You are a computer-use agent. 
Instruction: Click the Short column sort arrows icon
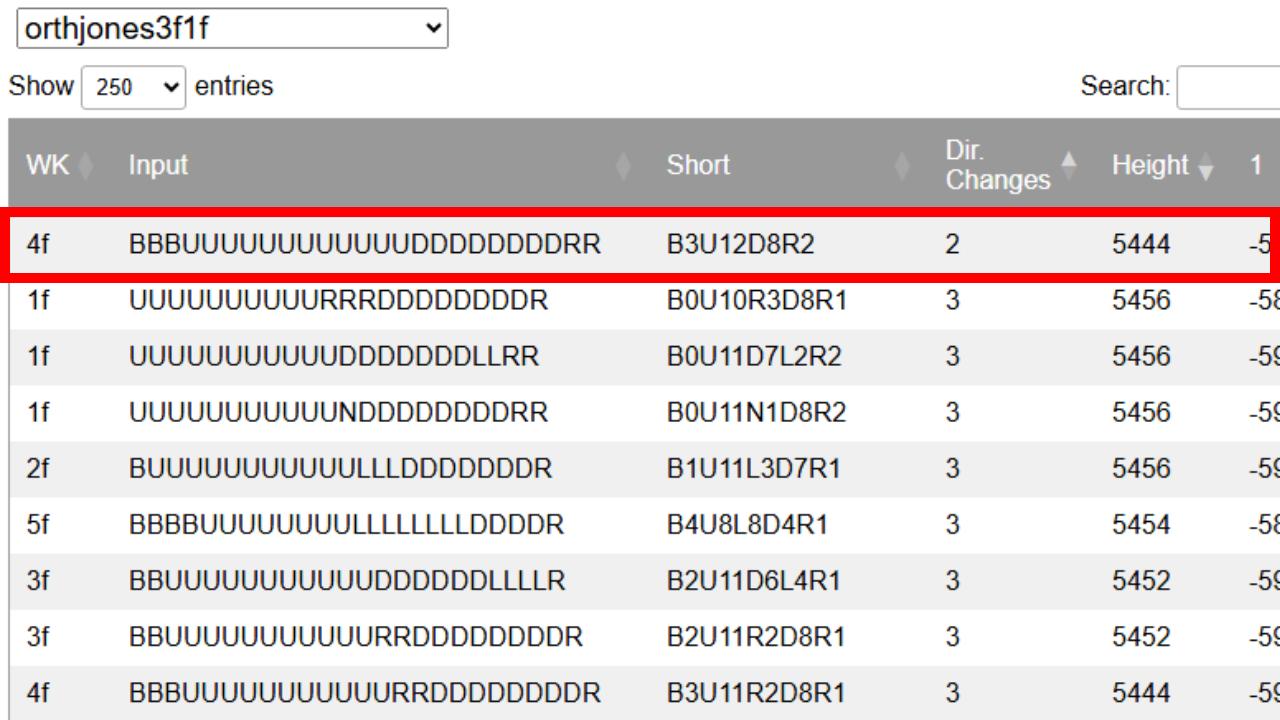903,166
